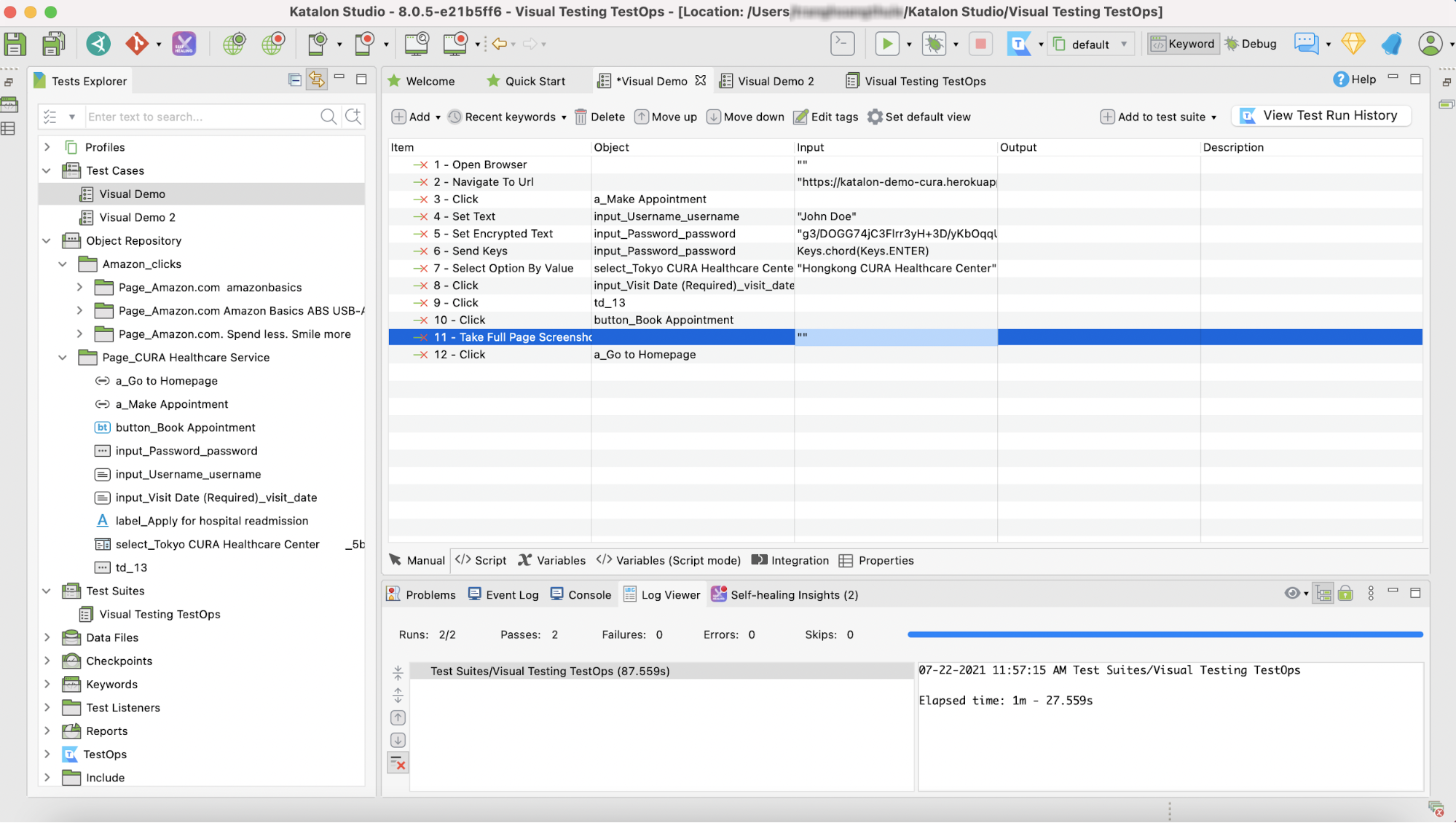The width and height of the screenshot is (1456, 823).
Task: Click the Save All icon
Action: click(x=53, y=44)
